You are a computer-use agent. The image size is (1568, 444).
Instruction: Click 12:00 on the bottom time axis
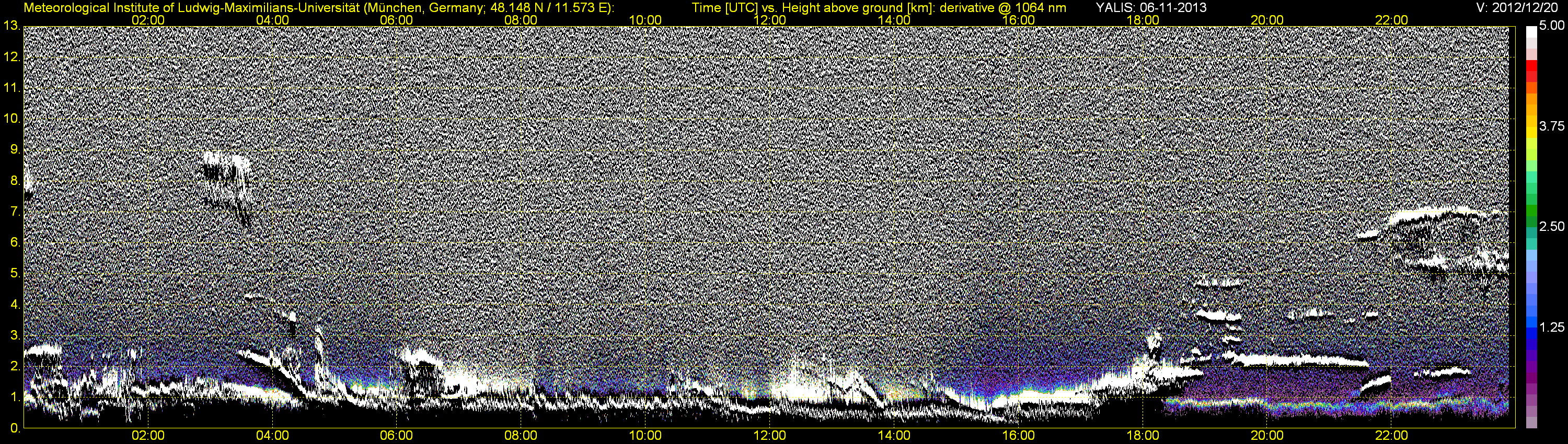click(x=769, y=436)
